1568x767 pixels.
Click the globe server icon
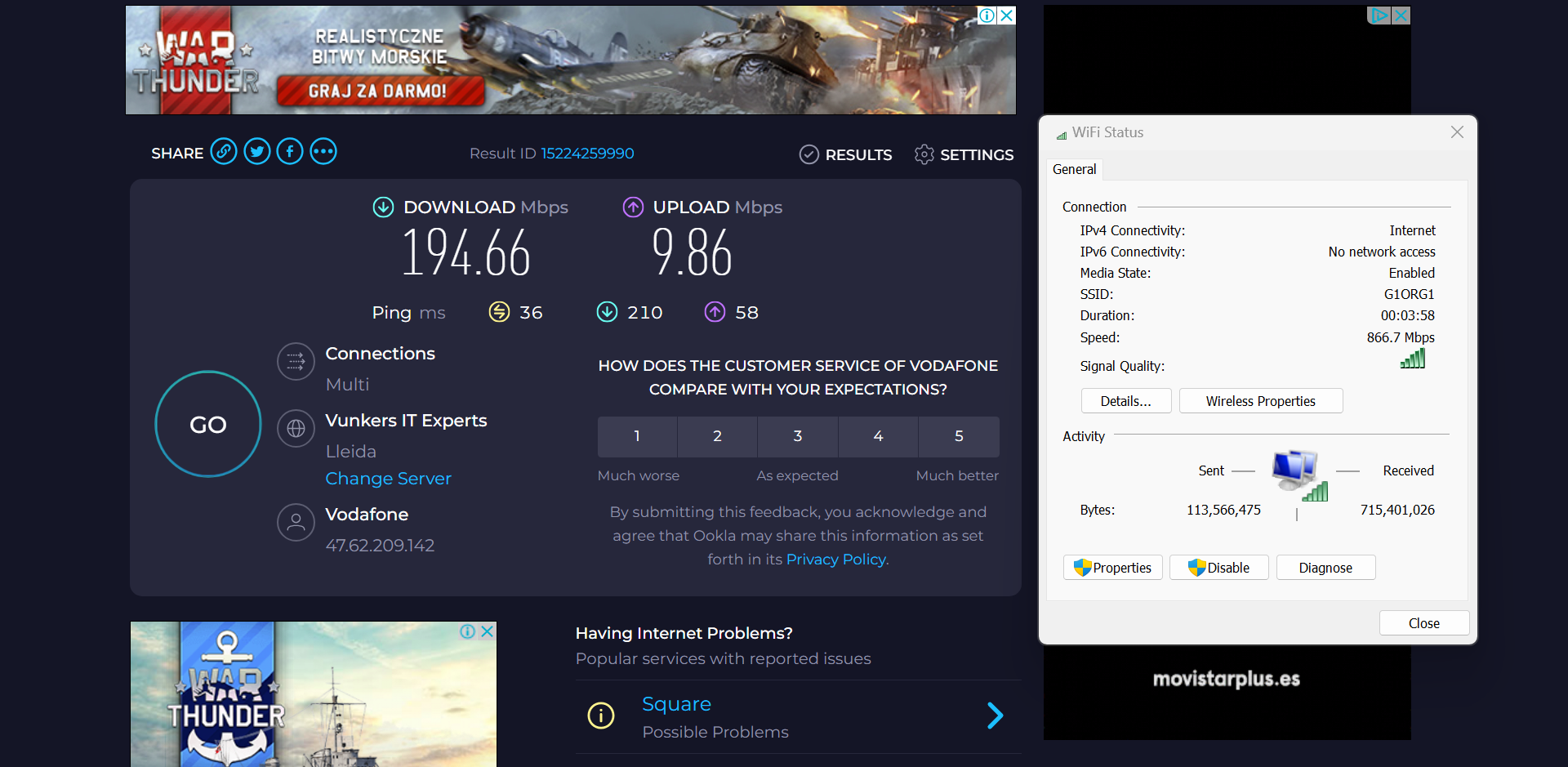click(296, 428)
